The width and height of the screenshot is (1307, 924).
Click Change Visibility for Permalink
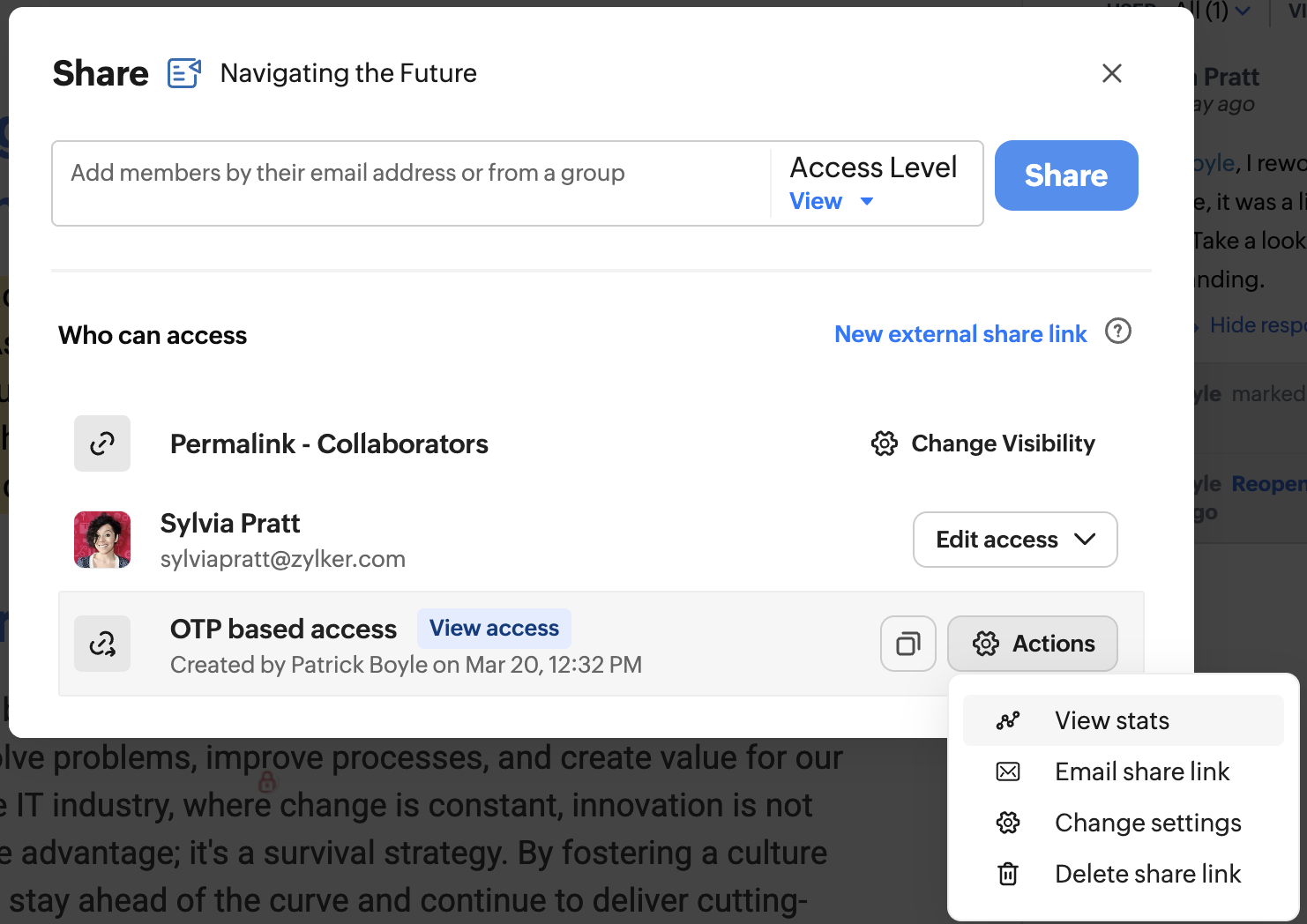(983, 443)
